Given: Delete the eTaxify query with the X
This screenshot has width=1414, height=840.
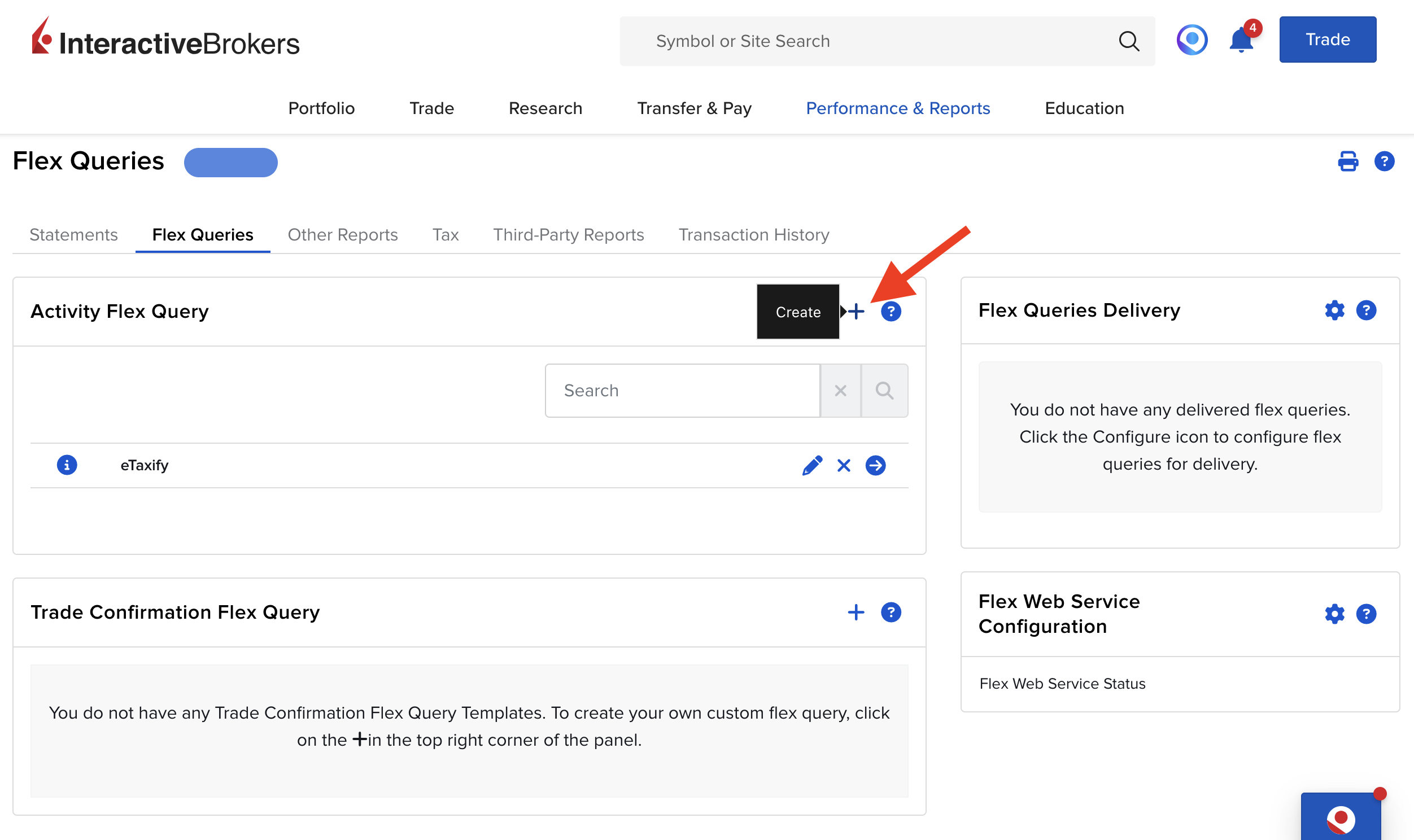Looking at the screenshot, I should pyautogui.click(x=844, y=465).
